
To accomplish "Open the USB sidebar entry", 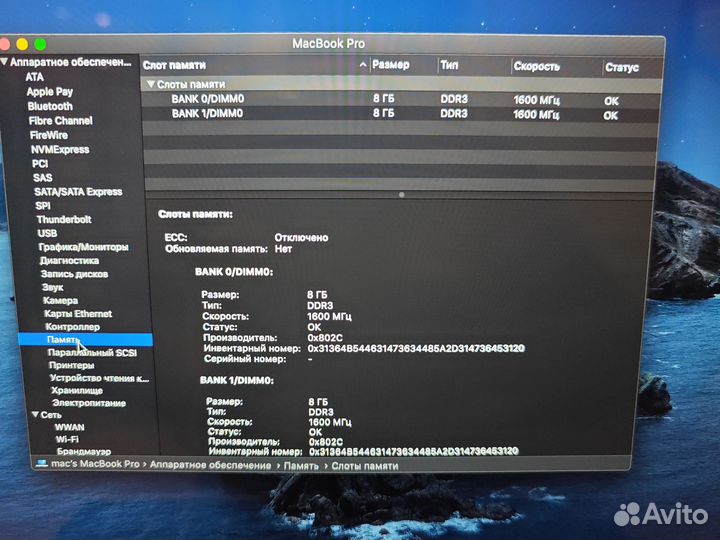I will 47,233.
